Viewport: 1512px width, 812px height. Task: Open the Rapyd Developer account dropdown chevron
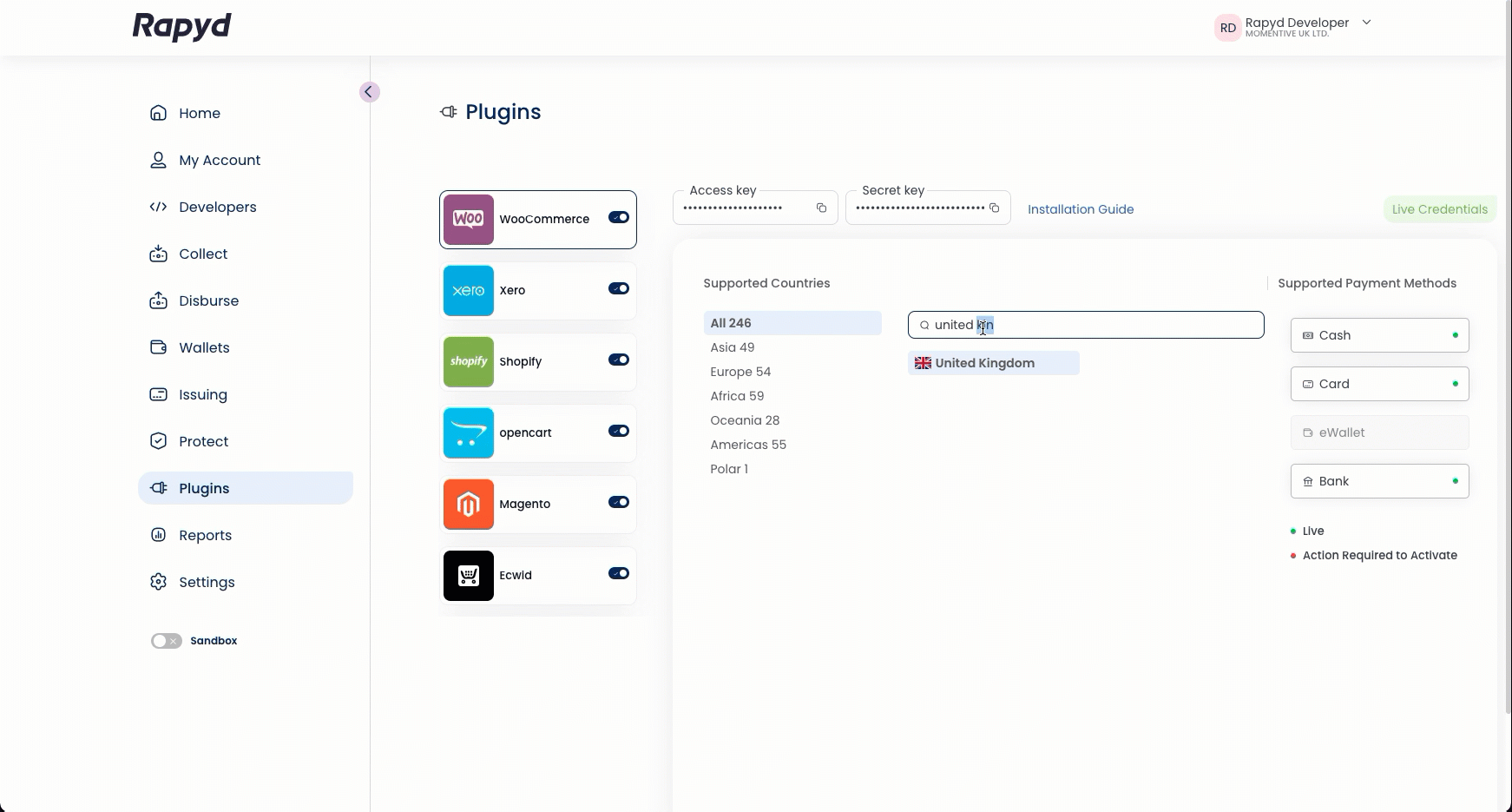[x=1366, y=23]
